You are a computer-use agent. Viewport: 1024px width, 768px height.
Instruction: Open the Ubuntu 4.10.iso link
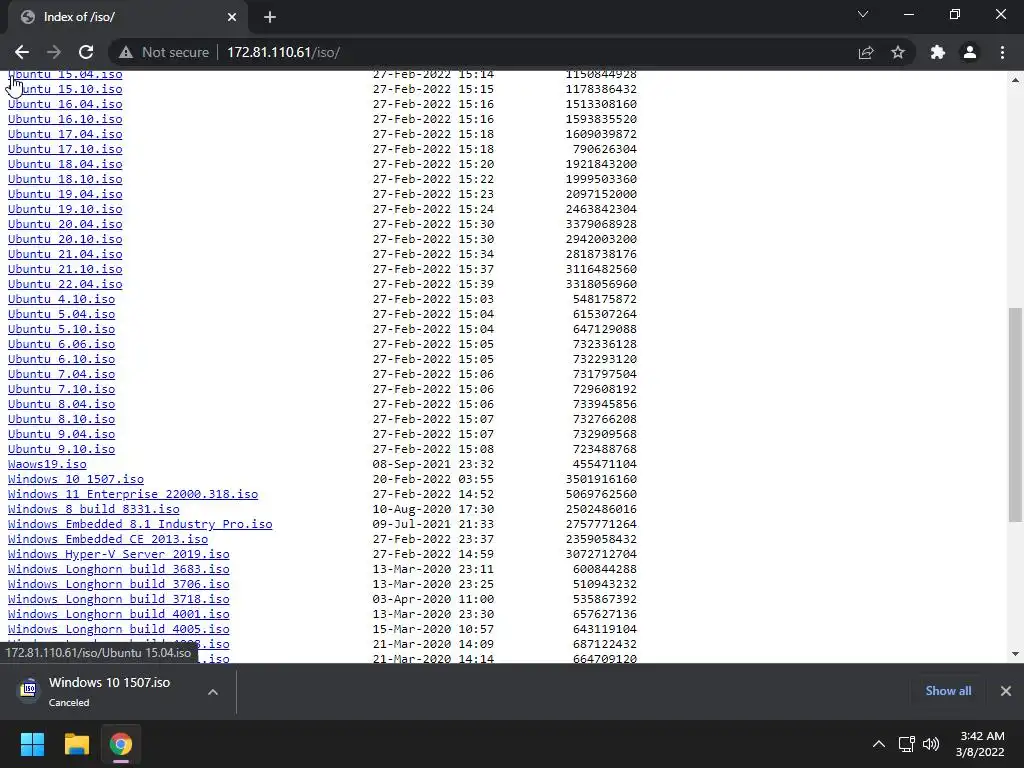click(61, 299)
